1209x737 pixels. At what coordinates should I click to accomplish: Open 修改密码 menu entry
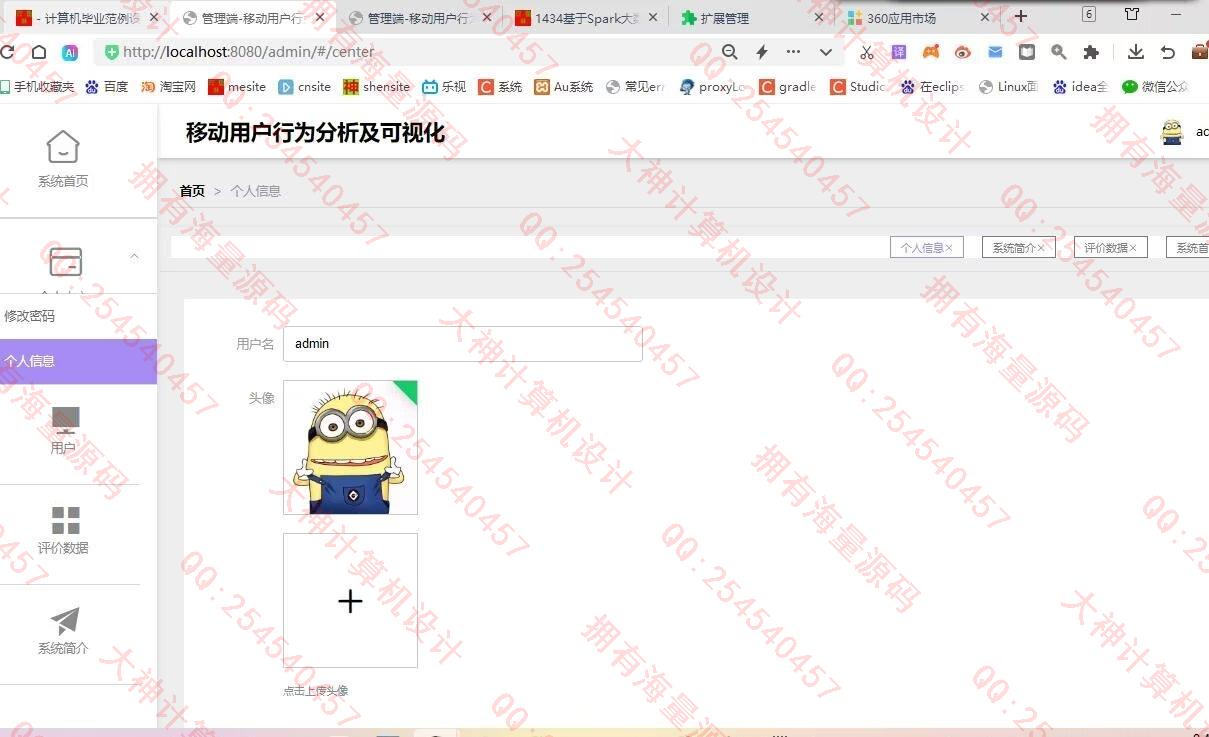pos(30,316)
